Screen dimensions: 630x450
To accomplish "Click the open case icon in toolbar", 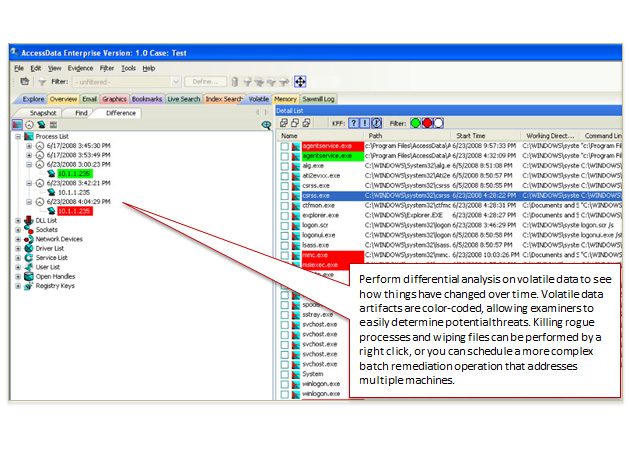I will (25, 82).
